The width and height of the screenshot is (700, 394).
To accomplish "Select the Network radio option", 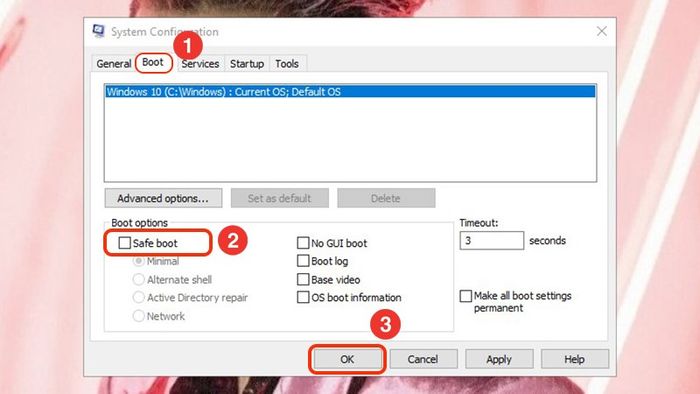I will [x=138, y=316].
